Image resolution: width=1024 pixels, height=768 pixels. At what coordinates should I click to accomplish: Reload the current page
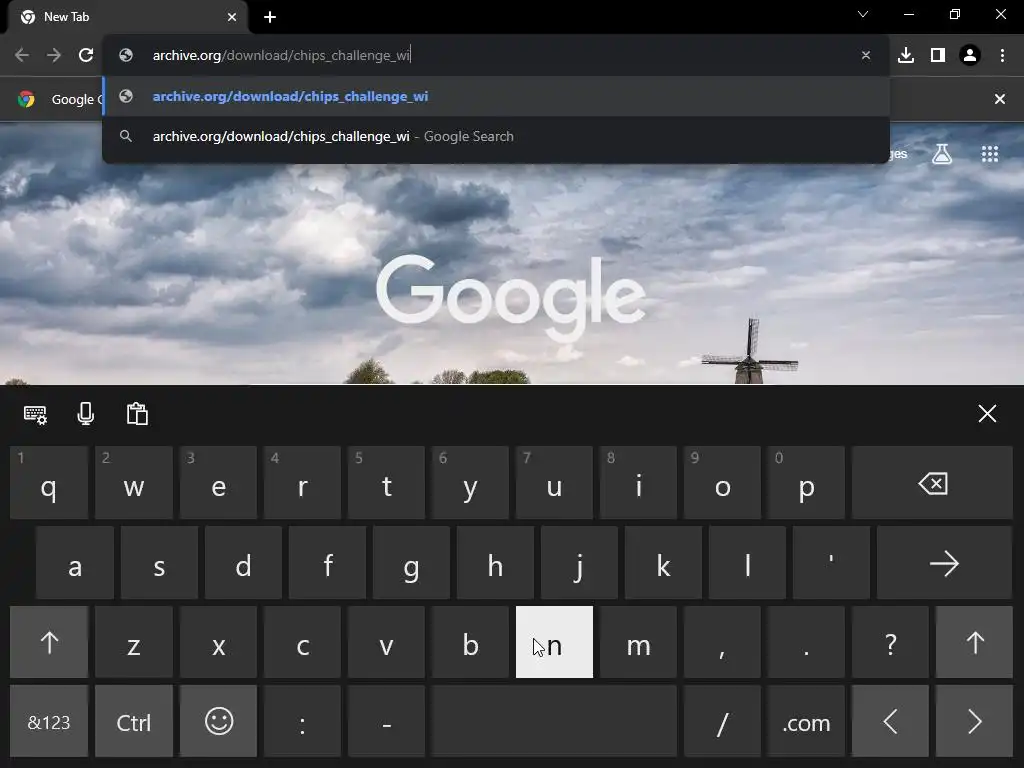(86, 56)
